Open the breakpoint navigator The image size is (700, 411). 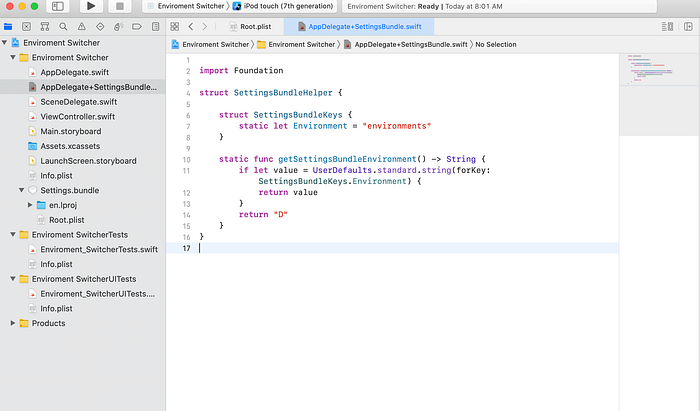(x=137, y=27)
